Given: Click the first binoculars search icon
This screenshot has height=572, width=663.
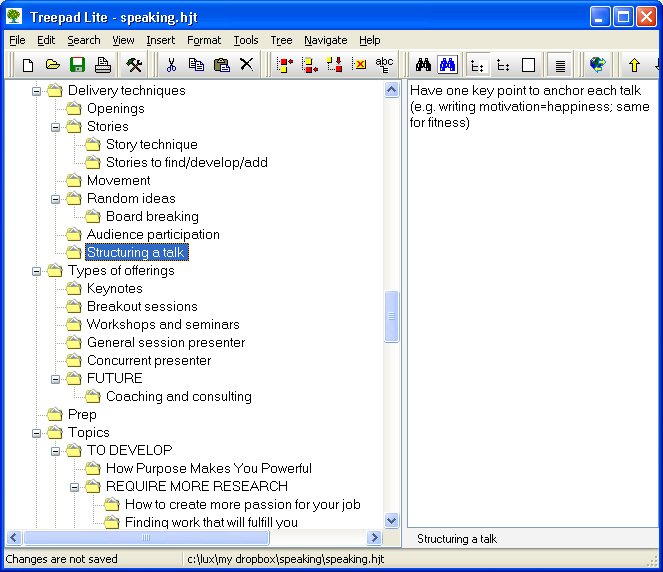Looking at the screenshot, I should tap(423, 65).
